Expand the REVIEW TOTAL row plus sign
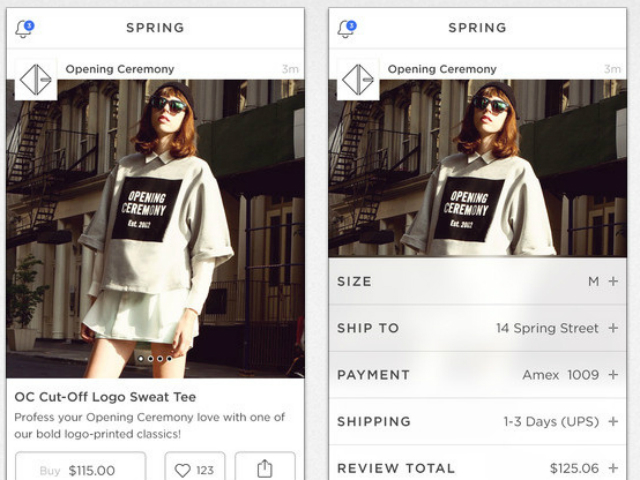The image size is (640, 480). coord(613,468)
